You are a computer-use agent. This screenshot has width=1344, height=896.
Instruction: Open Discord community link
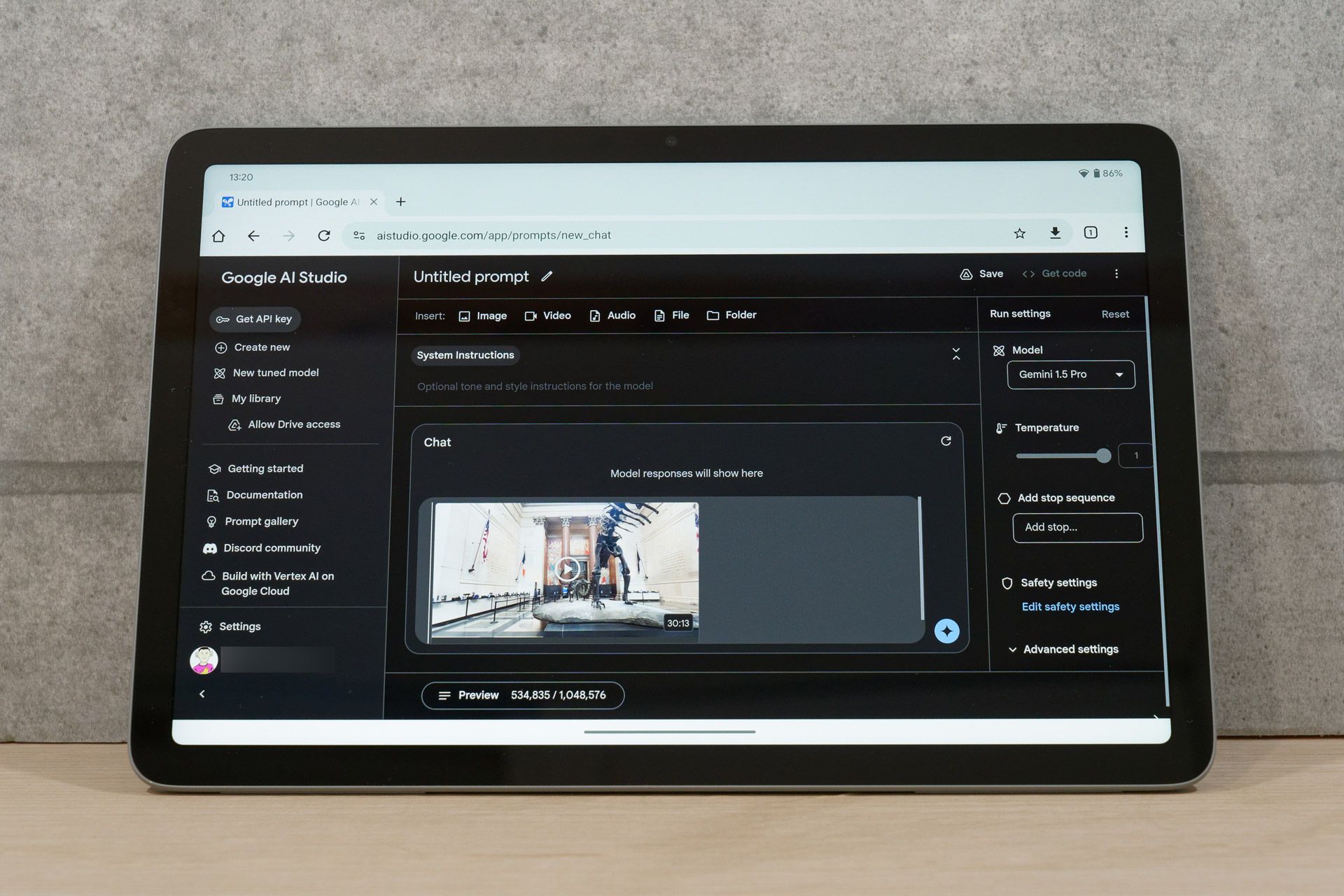pyautogui.click(x=262, y=548)
